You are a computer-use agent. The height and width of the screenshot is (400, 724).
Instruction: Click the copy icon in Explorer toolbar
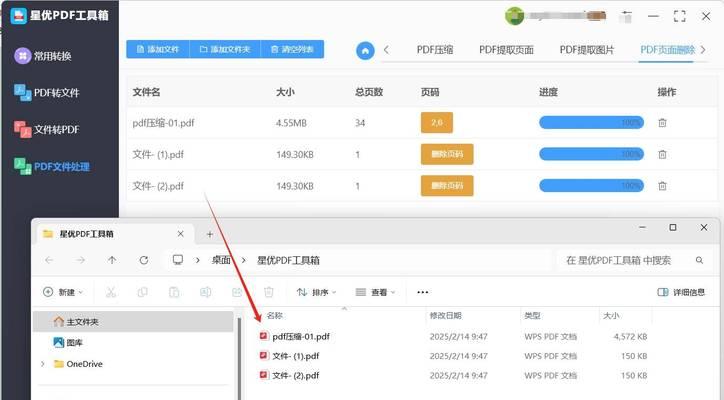(x=142, y=292)
